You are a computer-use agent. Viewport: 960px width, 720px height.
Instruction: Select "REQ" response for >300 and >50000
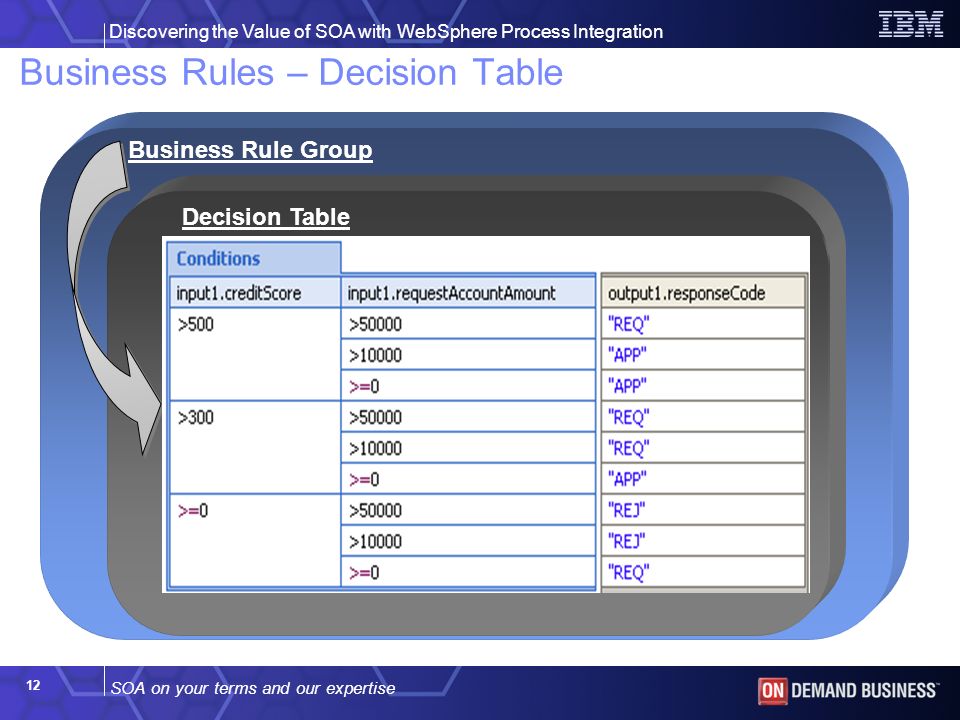[x=703, y=417]
